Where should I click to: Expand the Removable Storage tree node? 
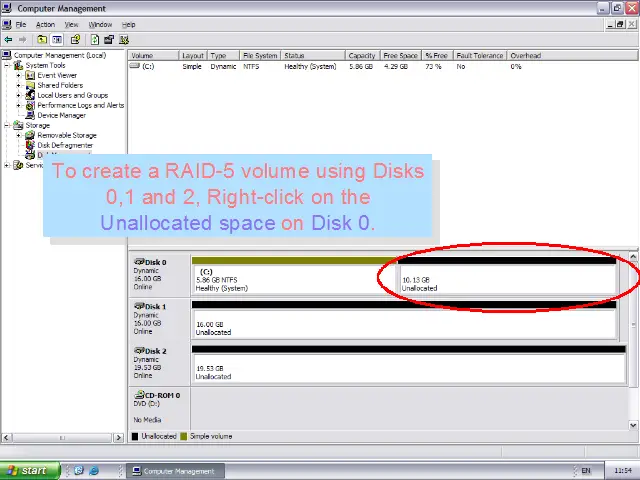pyautogui.click(x=19, y=136)
